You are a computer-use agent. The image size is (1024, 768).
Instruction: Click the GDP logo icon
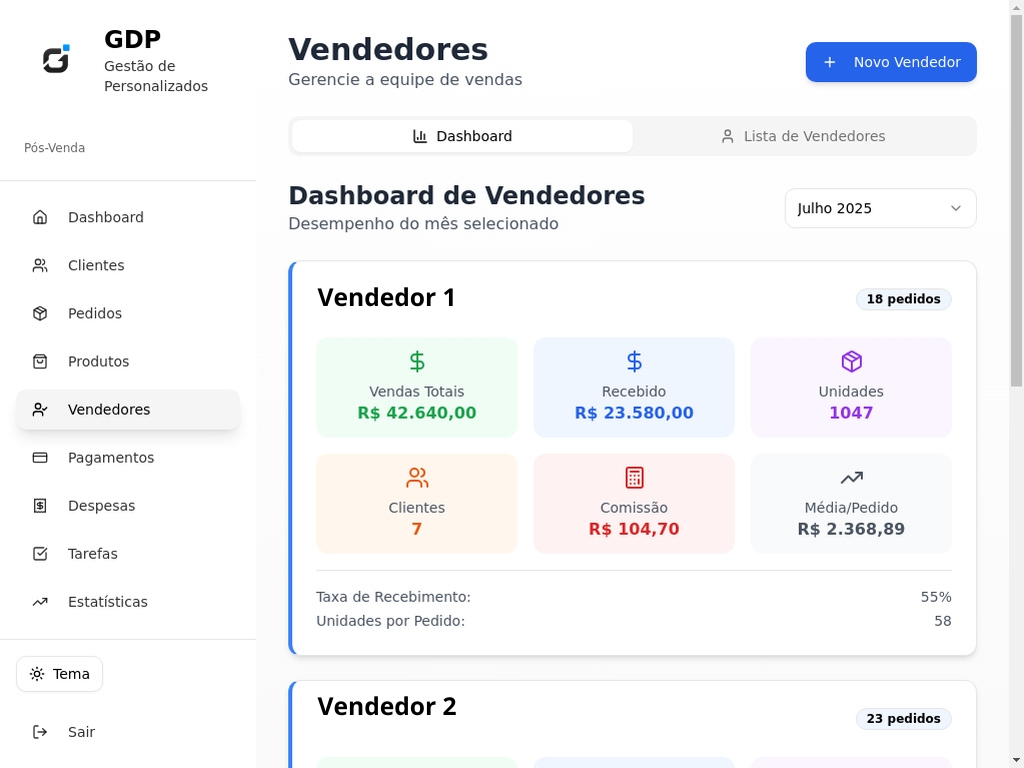56,59
